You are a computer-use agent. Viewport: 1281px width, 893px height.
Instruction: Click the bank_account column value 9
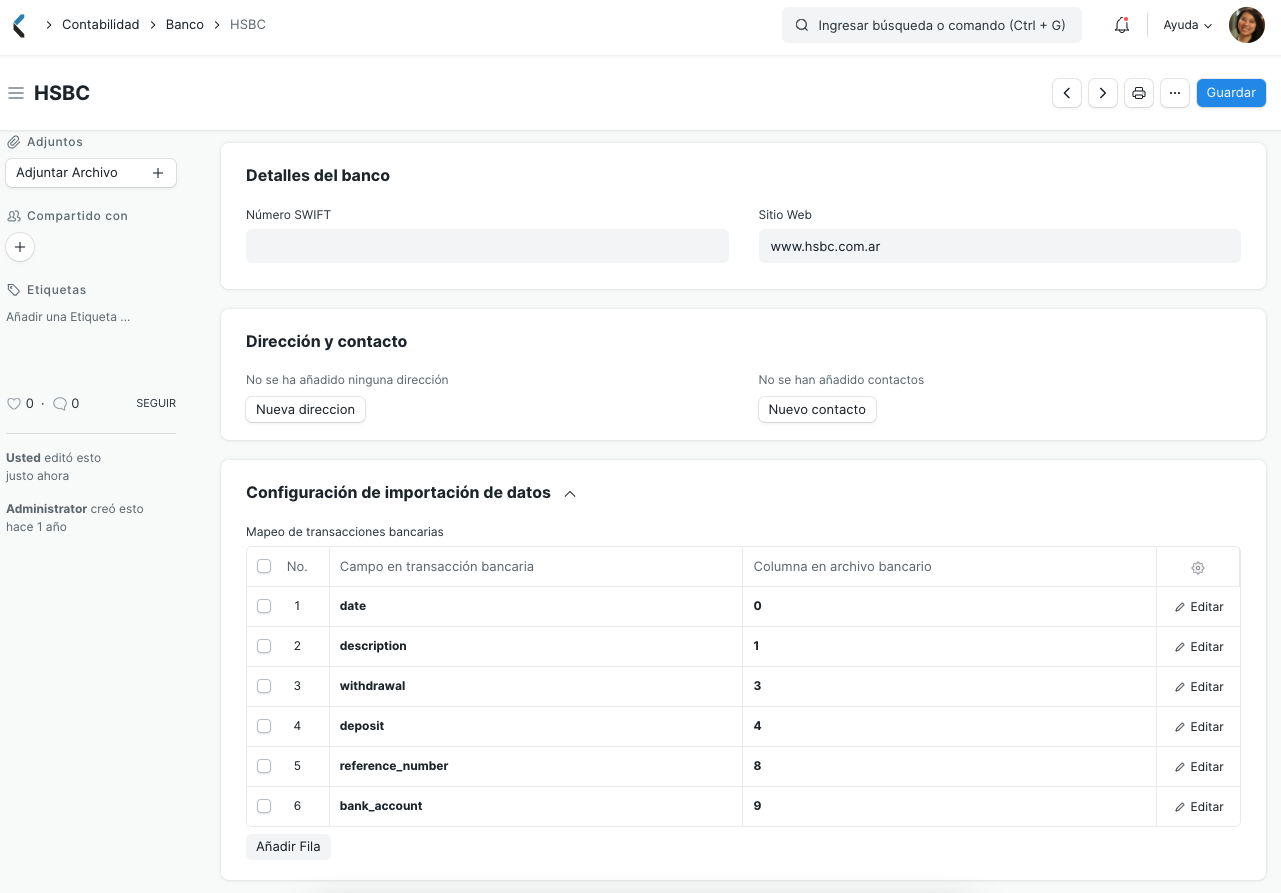tap(949, 806)
